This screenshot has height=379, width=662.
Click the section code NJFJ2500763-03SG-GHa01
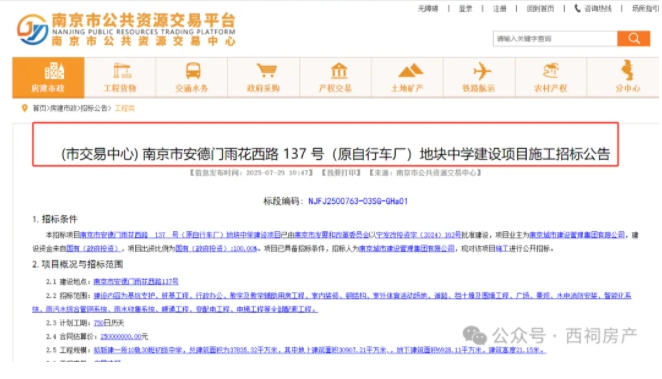tap(358, 201)
